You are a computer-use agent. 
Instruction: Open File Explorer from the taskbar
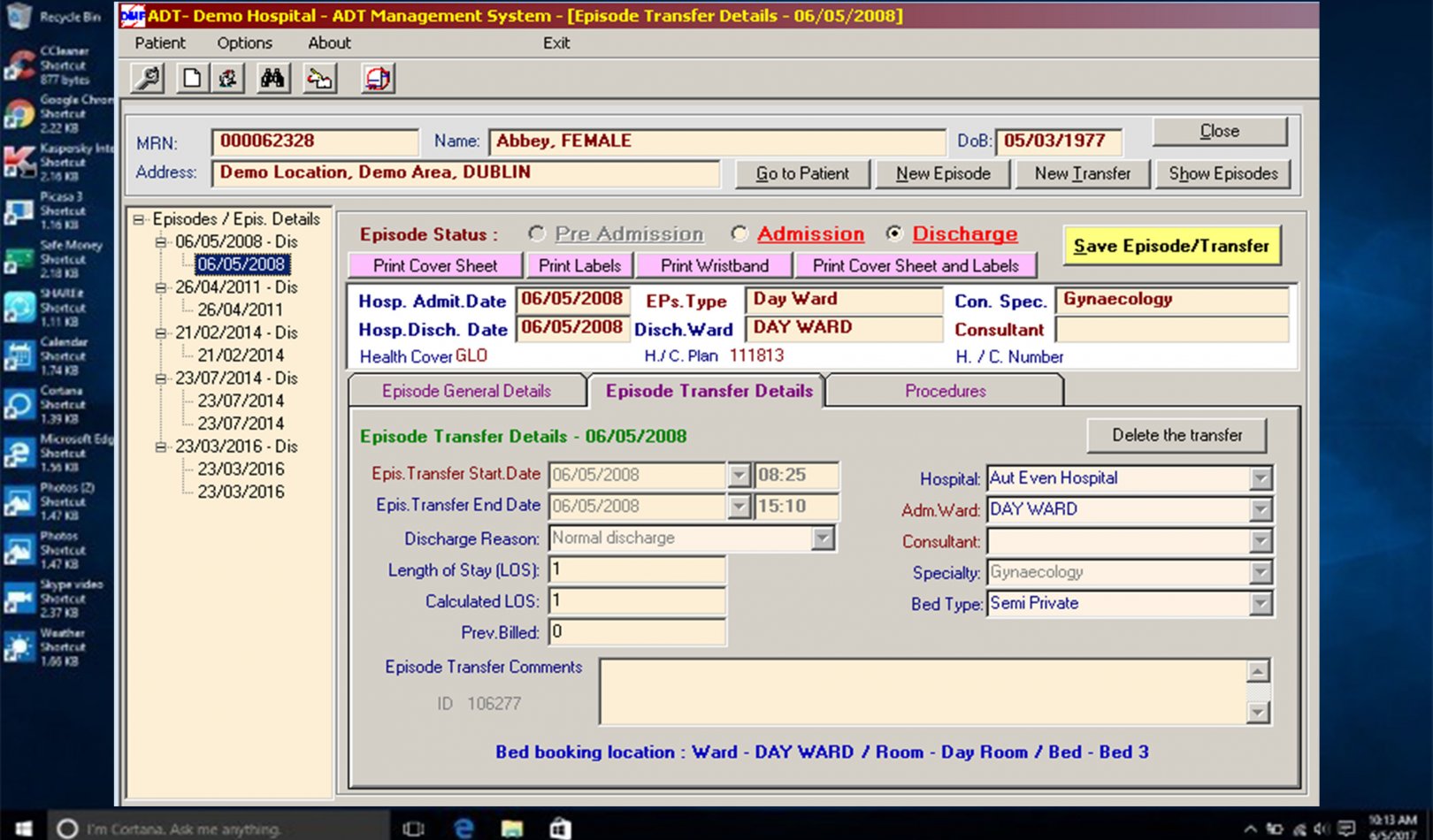pyautogui.click(x=511, y=829)
